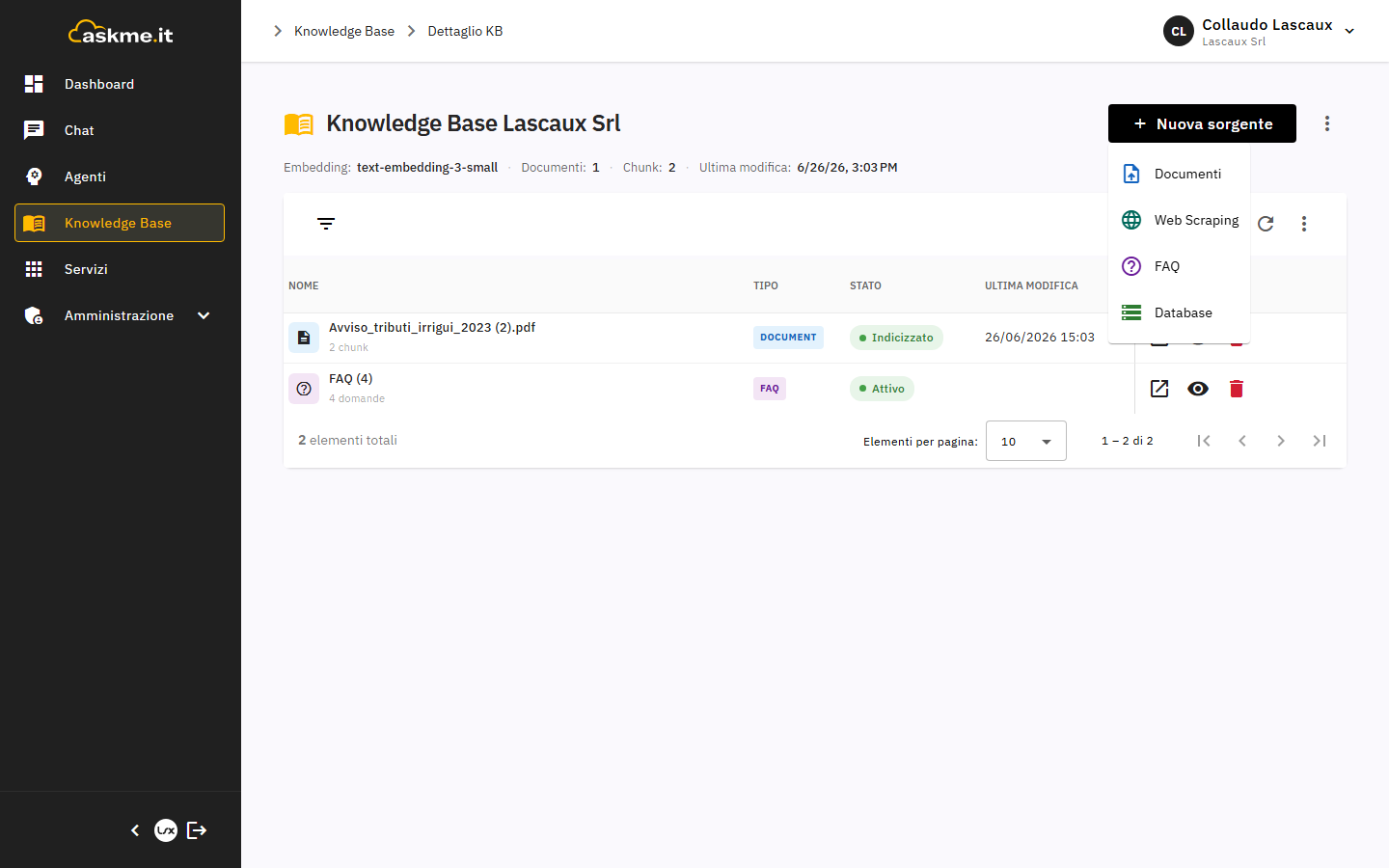Open the Knowledge Base header options menu
Screen dimensions: 1389x868
pyautogui.click(x=1327, y=123)
